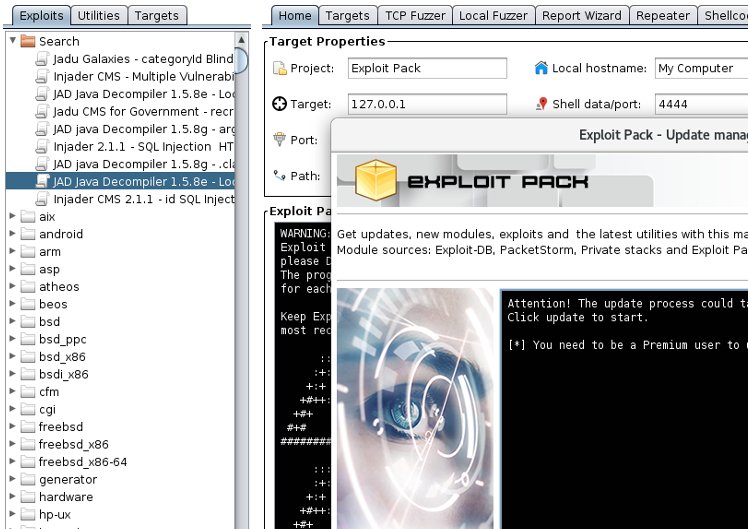Image resolution: width=748 pixels, height=529 pixels.
Task: Switch to the Repeater tab
Action: pos(663,15)
